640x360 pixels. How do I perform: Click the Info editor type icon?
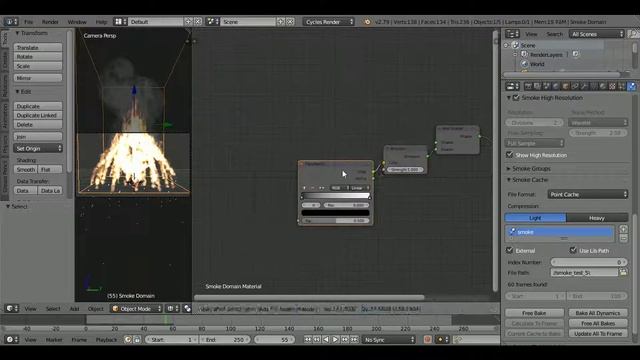click(11, 22)
